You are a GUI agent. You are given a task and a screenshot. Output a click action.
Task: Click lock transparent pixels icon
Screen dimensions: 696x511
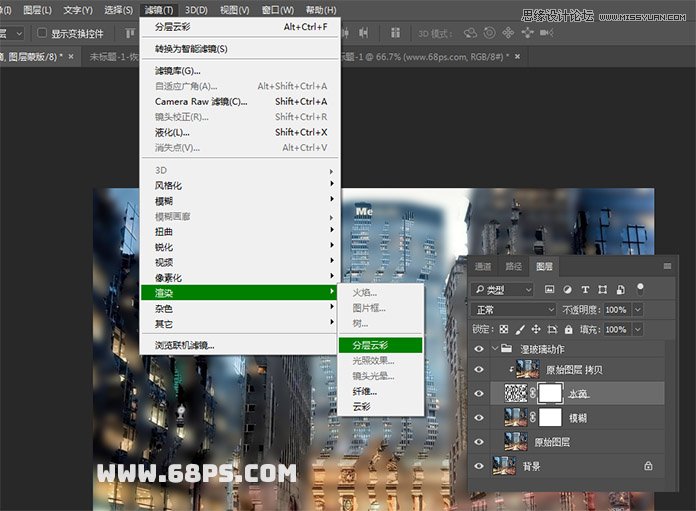(x=504, y=329)
